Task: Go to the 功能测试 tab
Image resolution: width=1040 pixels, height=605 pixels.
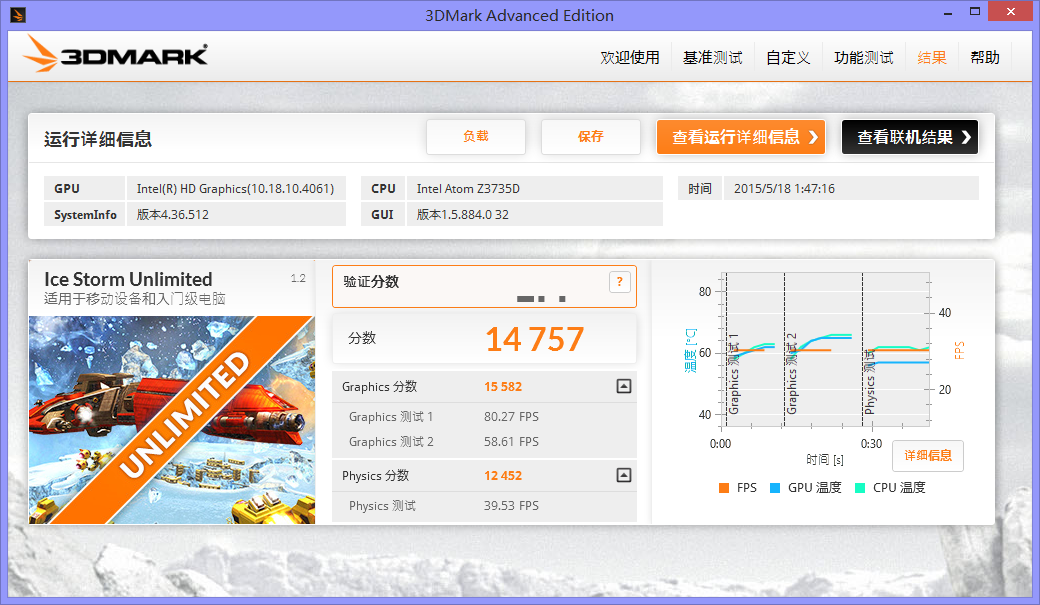Action: [x=864, y=58]
